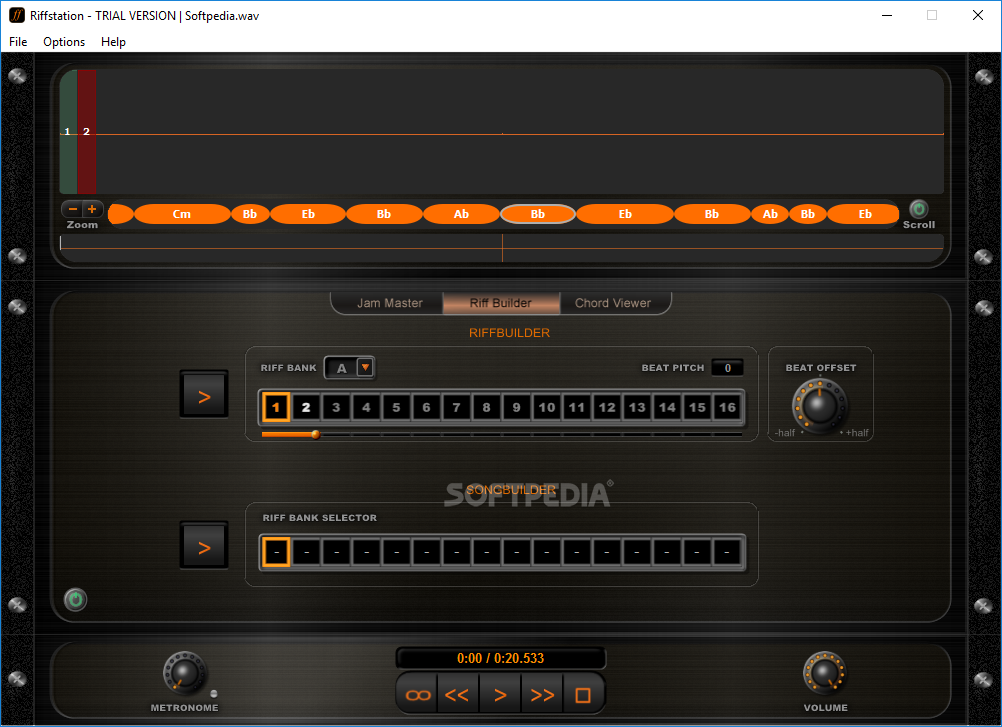Click the zoom out minus icon

73,209
